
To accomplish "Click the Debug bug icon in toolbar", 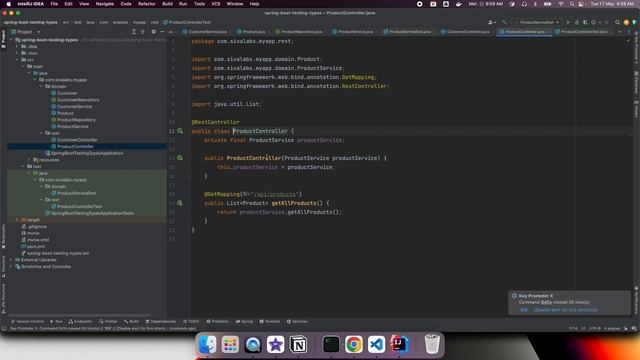I will pyautogui.click(x=577, y=22).
